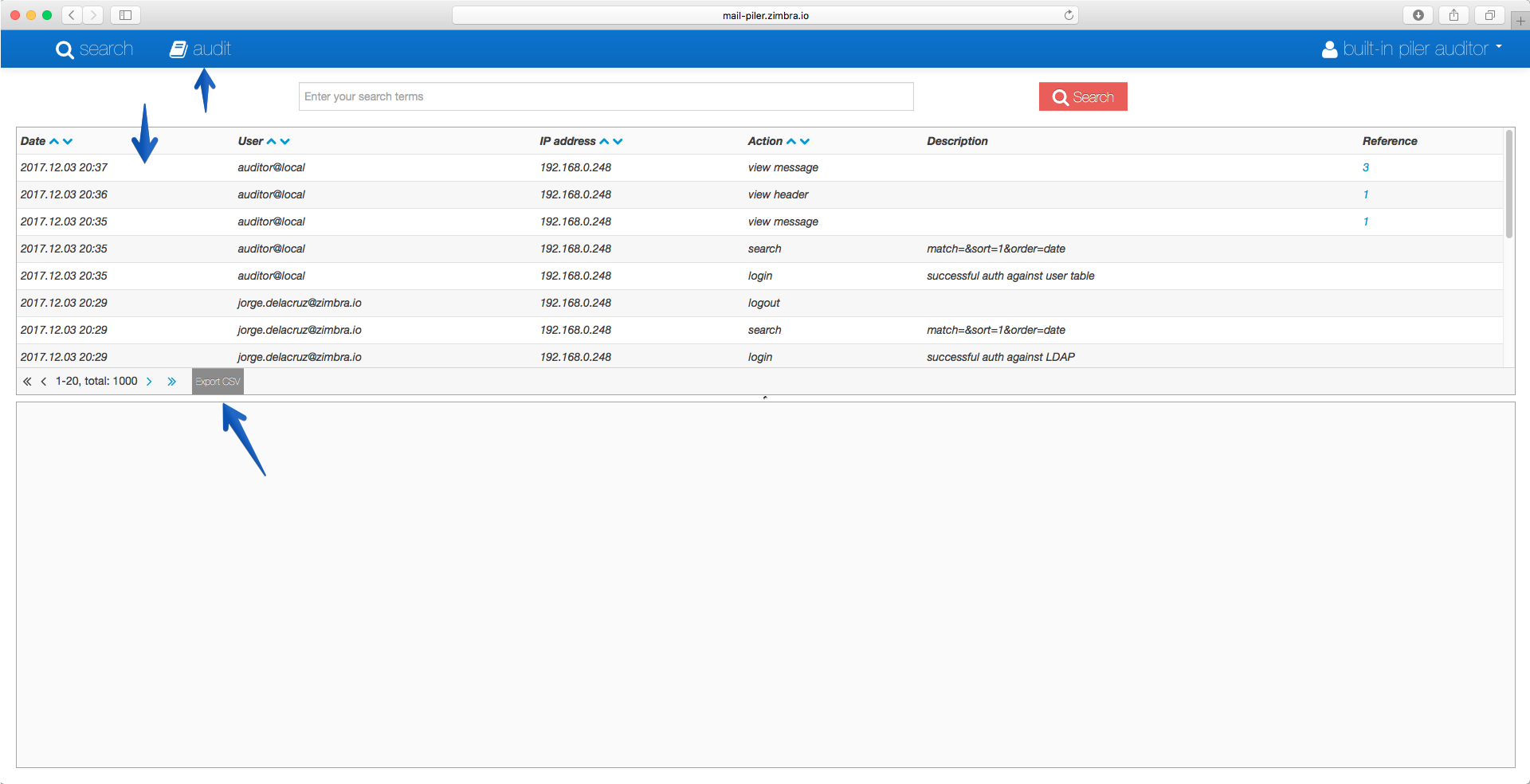Sort User column descending
The width and height of the screenshot is (1530, 784).
285,141
